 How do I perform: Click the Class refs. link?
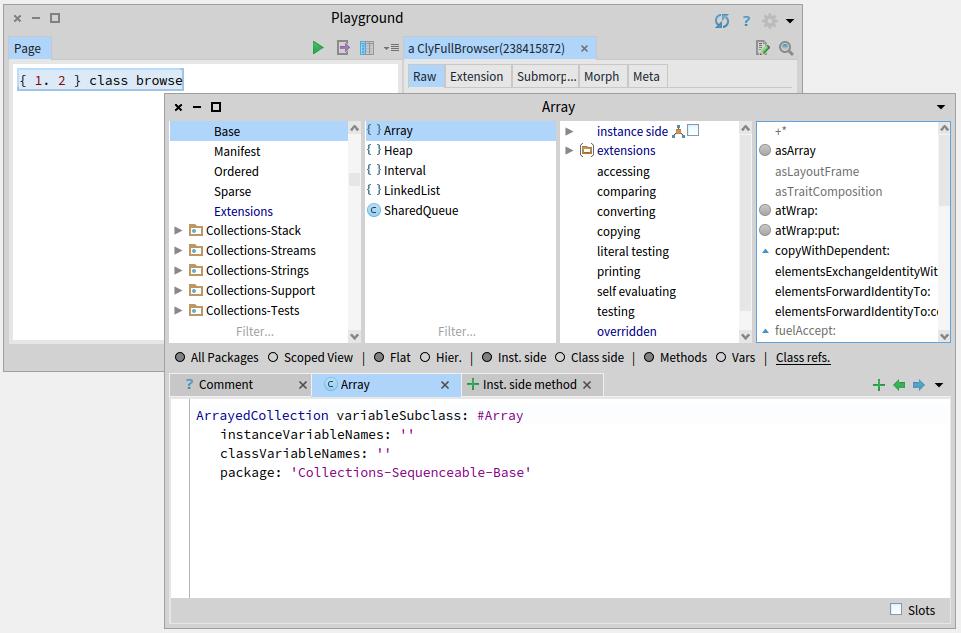803,357
